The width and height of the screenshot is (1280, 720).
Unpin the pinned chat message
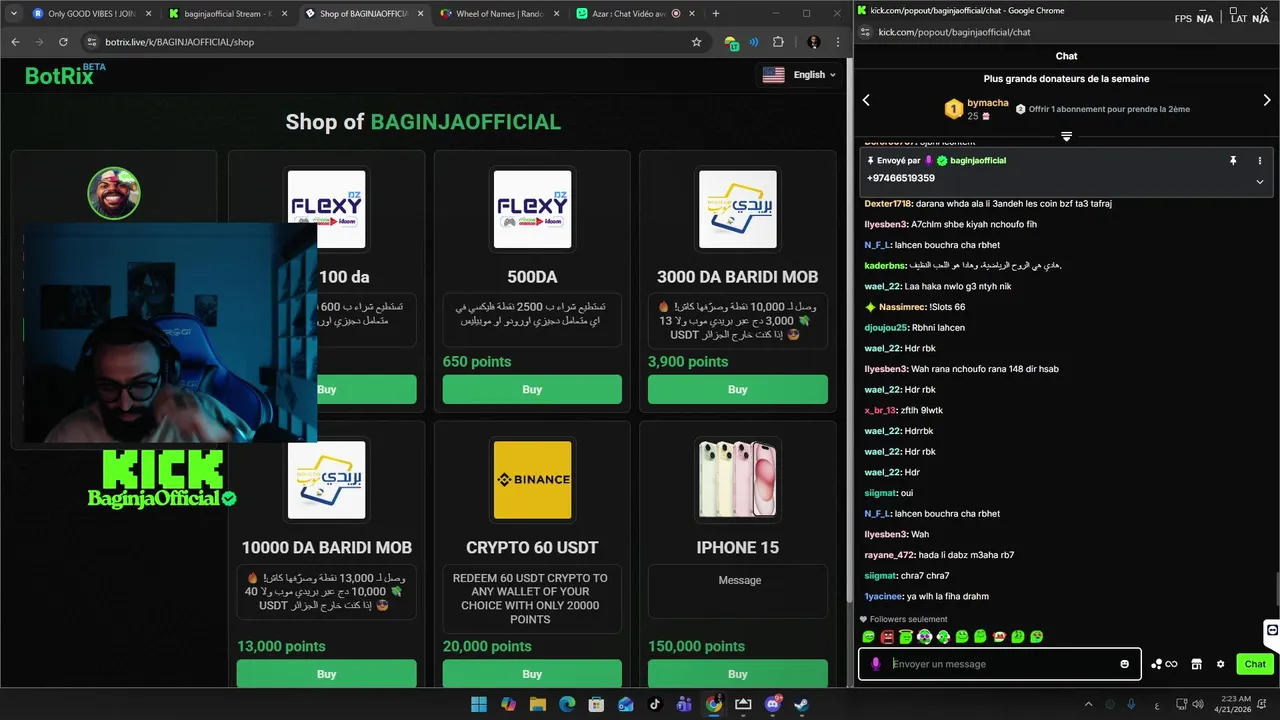pos(1233,160)
